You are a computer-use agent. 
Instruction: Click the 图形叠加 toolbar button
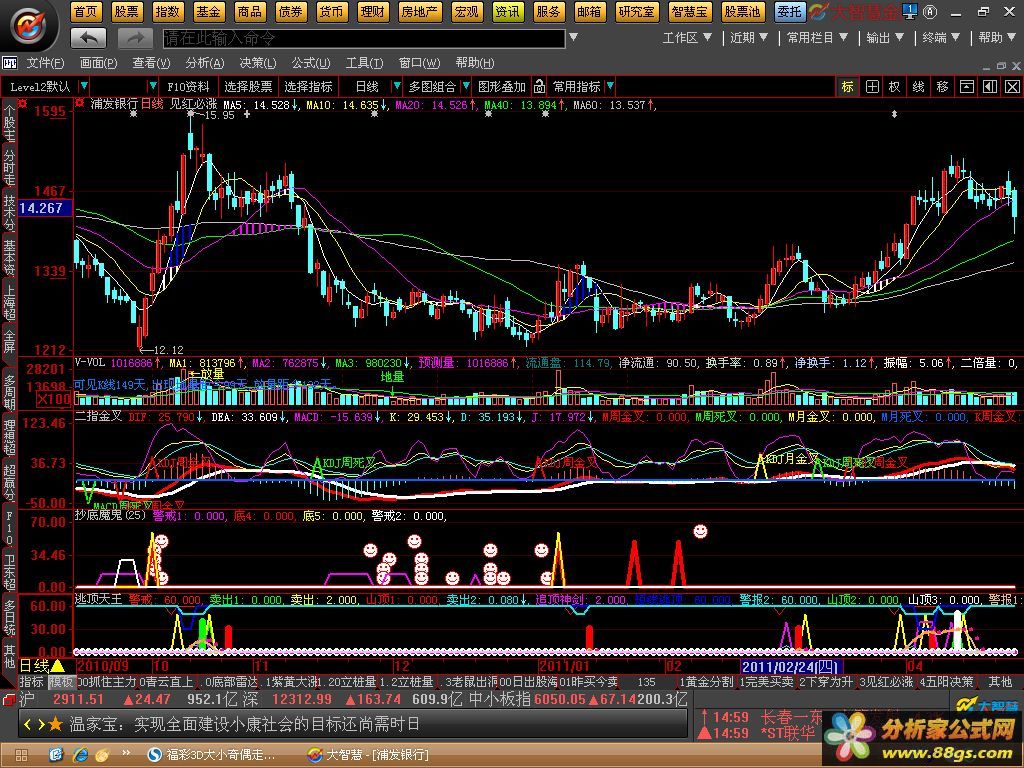coord(502,86)
